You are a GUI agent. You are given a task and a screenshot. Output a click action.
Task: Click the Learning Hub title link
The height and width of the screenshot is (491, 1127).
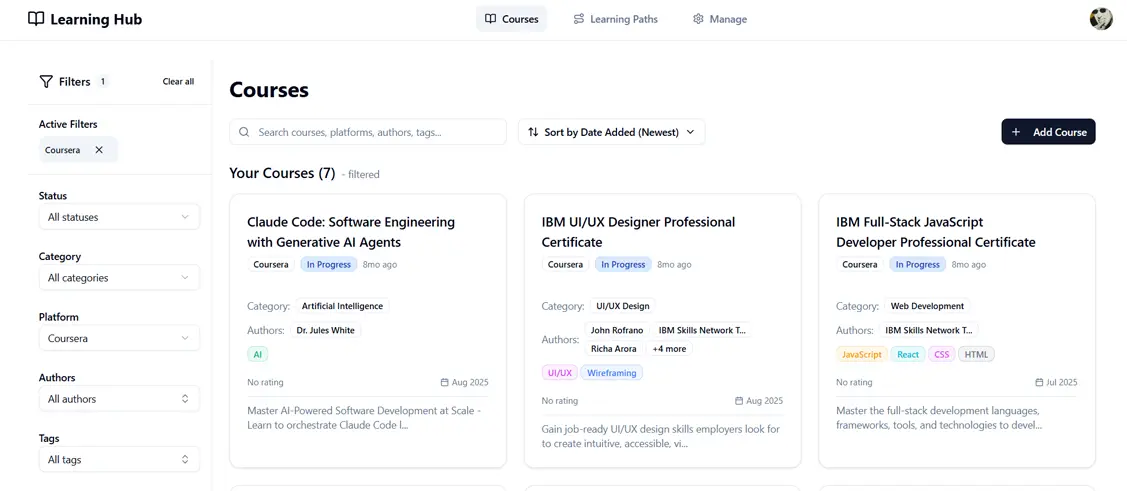click(x=96, y=19)
